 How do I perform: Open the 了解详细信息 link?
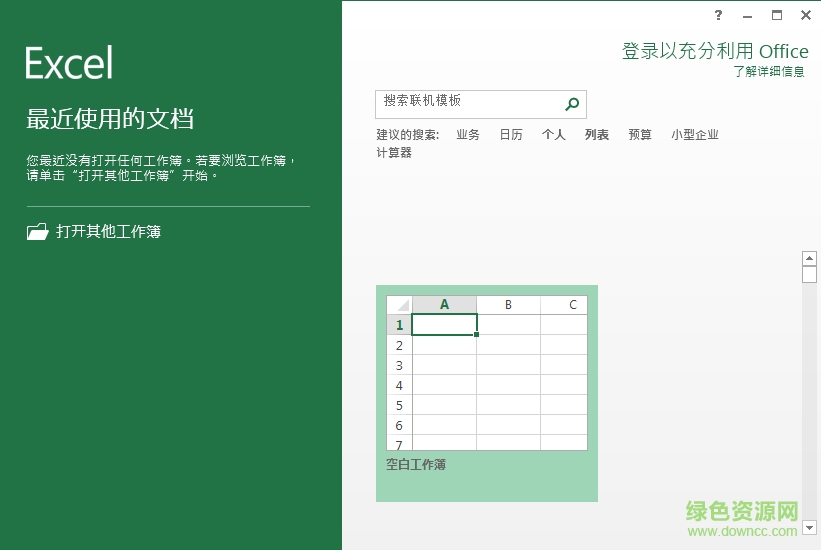[768, 72]
